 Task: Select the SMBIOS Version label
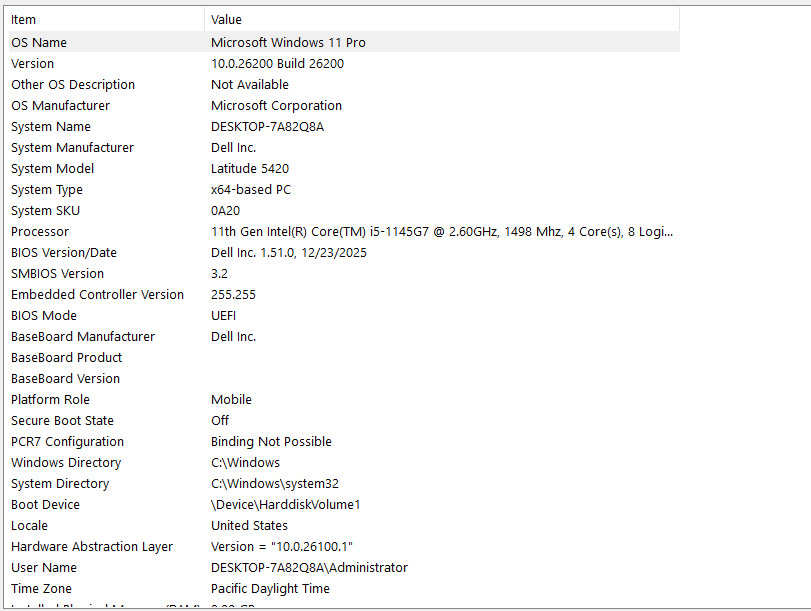57,274
